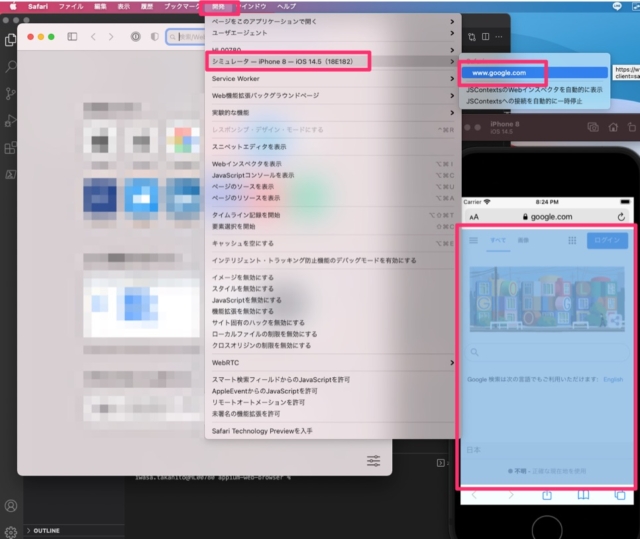
Task: Toggle イメージを無効にする
Action: (x=332, y=277)
